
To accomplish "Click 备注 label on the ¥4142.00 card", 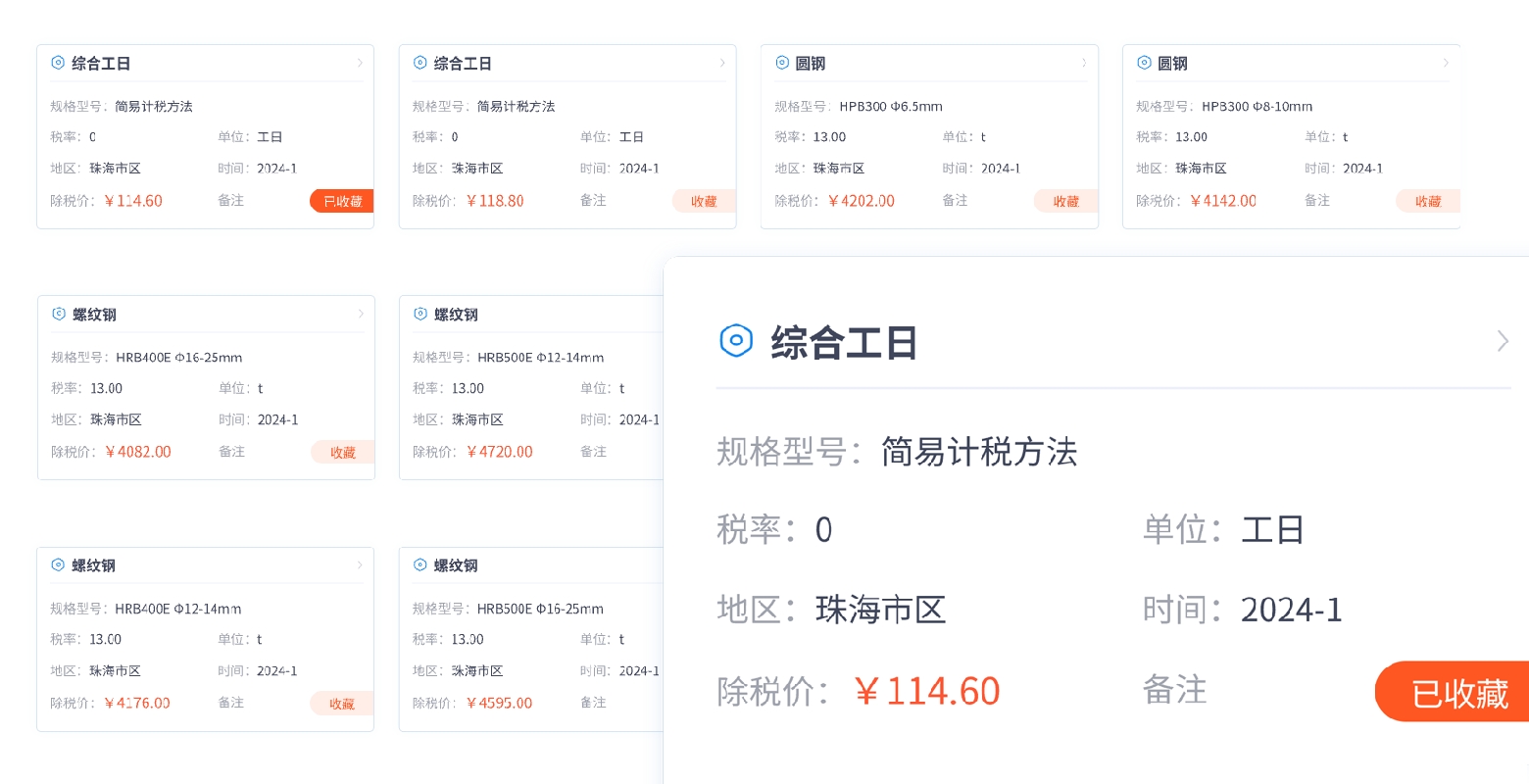I will pyautogui.click(x=1317, y=200).
